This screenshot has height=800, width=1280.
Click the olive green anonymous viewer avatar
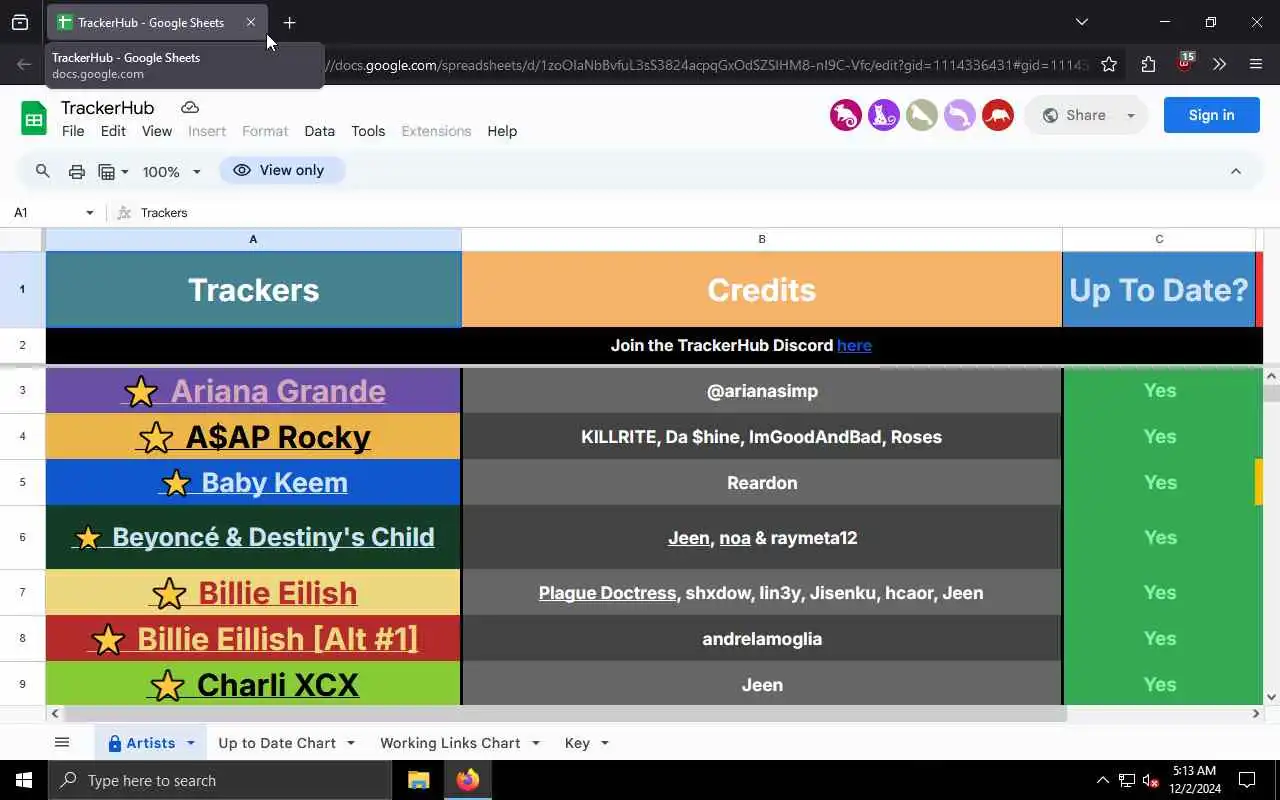tap(922, 115)
